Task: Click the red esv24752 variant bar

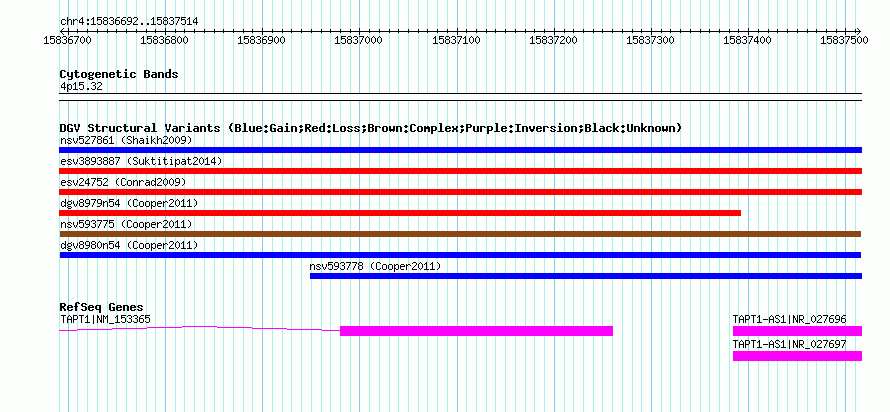Action: coord(460,192)
